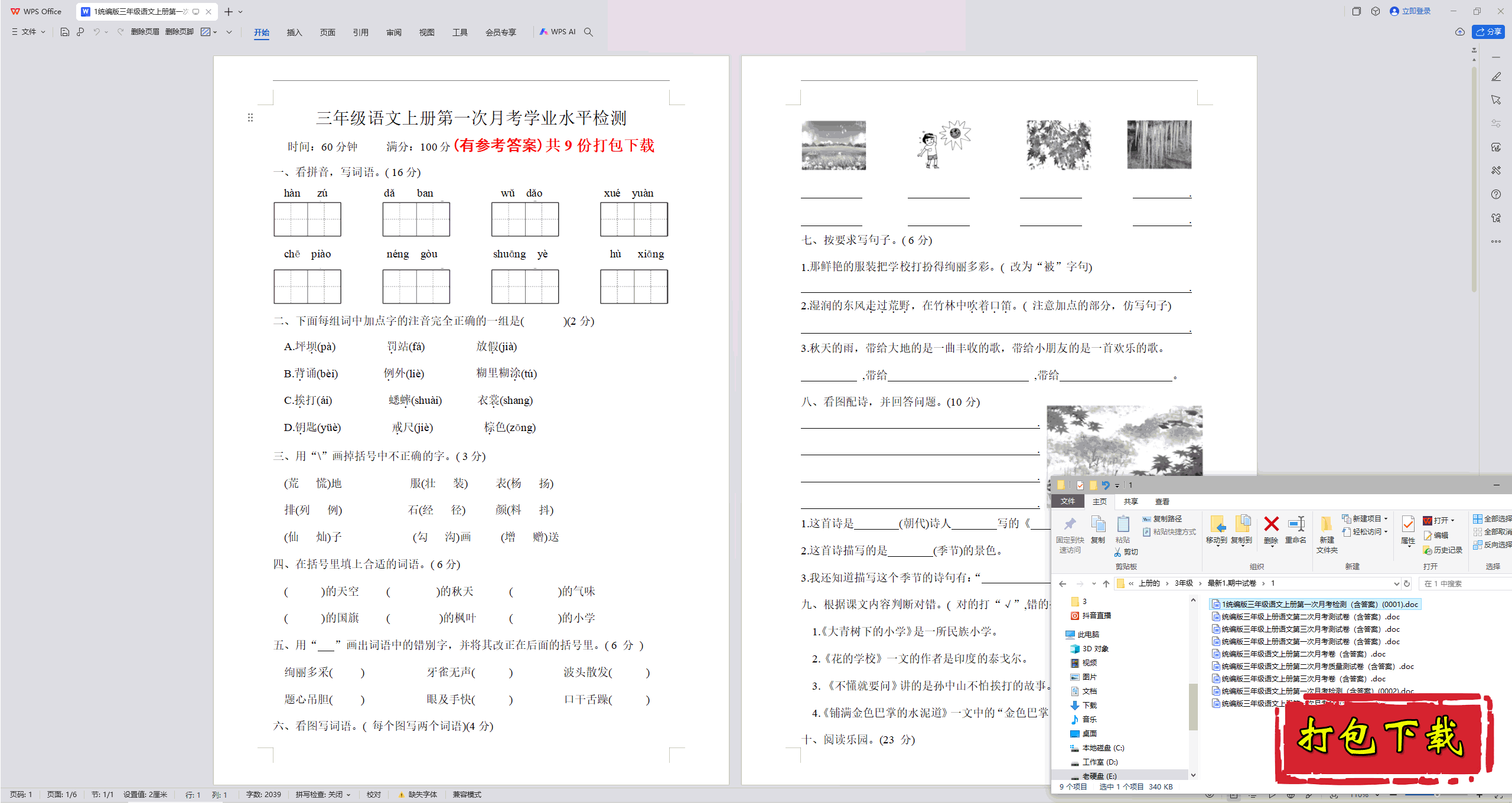The height and width of the screenshot is (803, 1512).
Task: Click Explorer back navigation arrow
Action: pos(1063,583)
